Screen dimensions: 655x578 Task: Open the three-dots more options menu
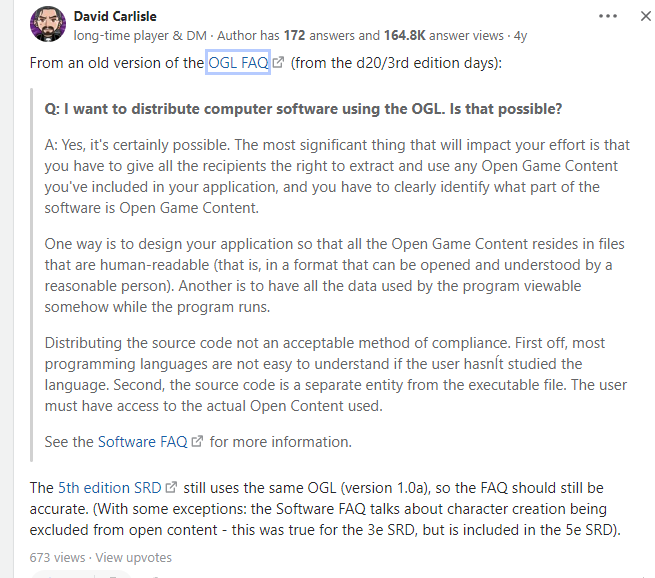point(607,16)
